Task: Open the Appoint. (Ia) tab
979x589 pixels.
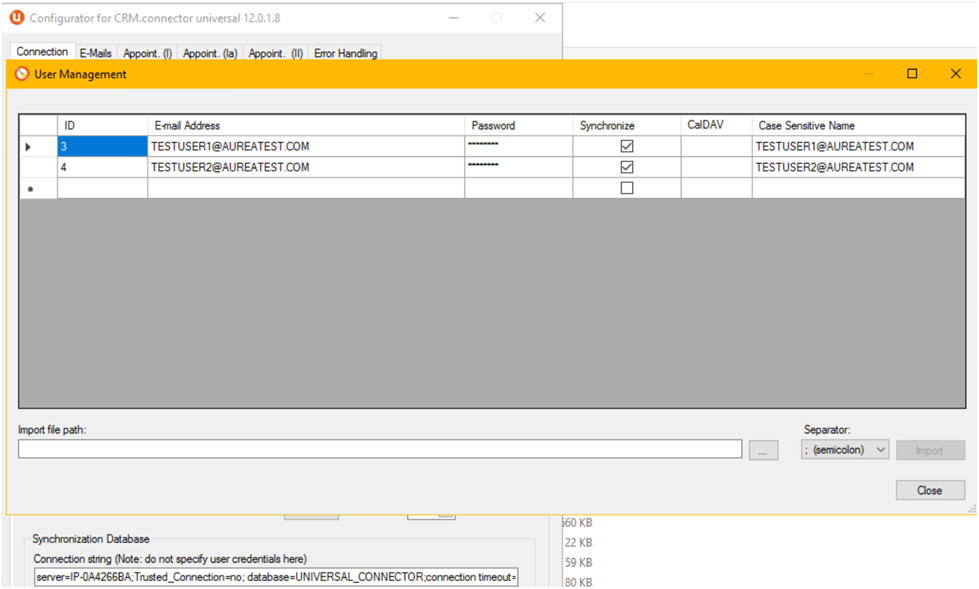Action: click(x=210, y=53)
